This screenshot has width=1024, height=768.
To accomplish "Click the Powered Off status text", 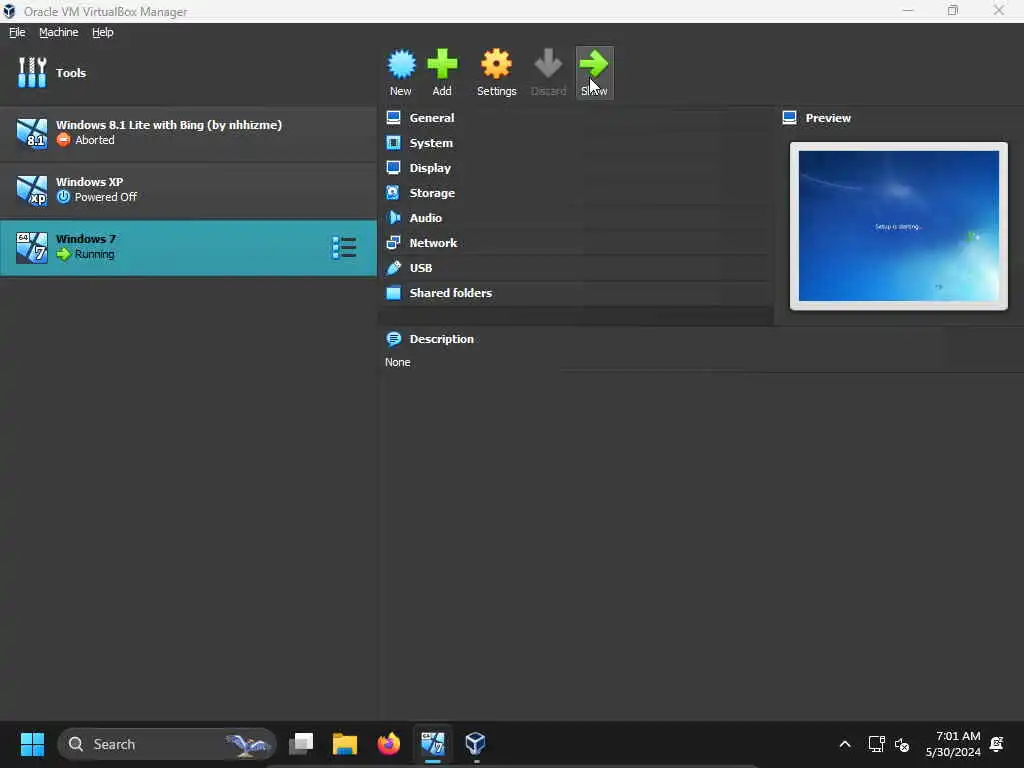I will click(x=106, y=197).
